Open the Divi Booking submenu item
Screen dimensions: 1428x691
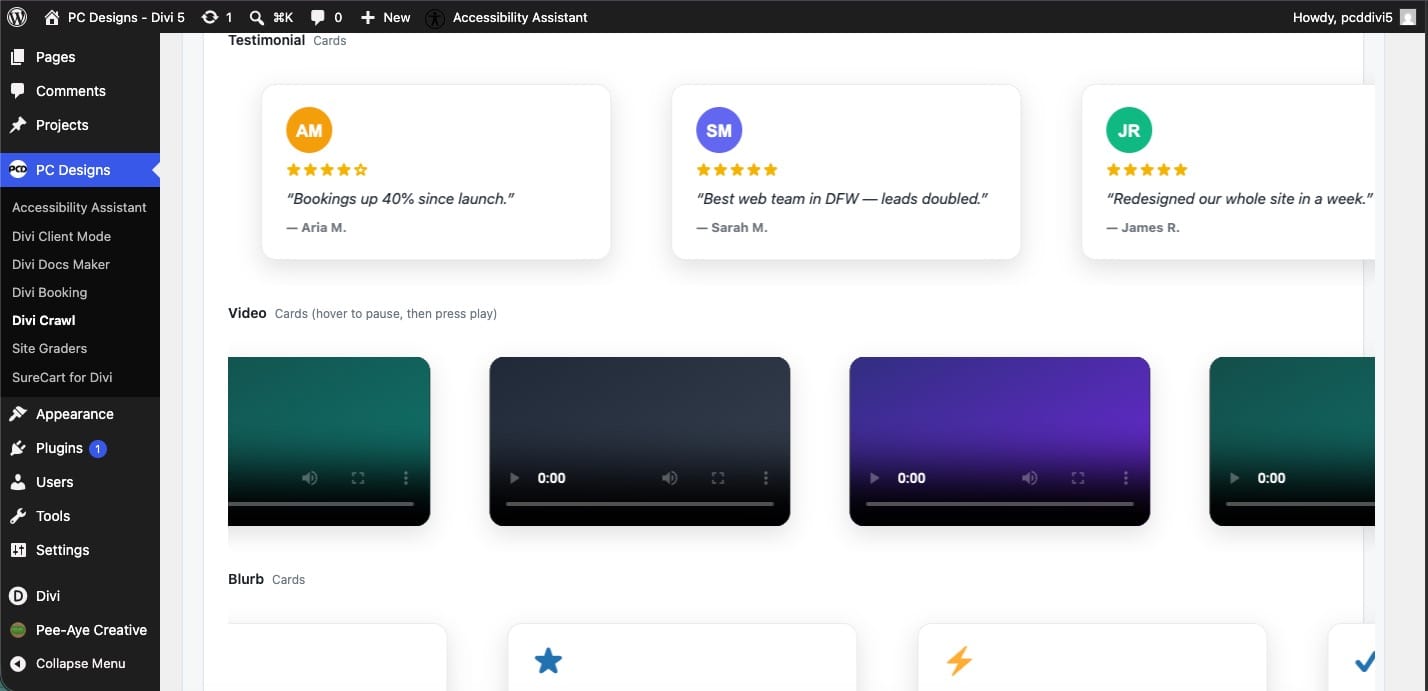pos(50,292)
